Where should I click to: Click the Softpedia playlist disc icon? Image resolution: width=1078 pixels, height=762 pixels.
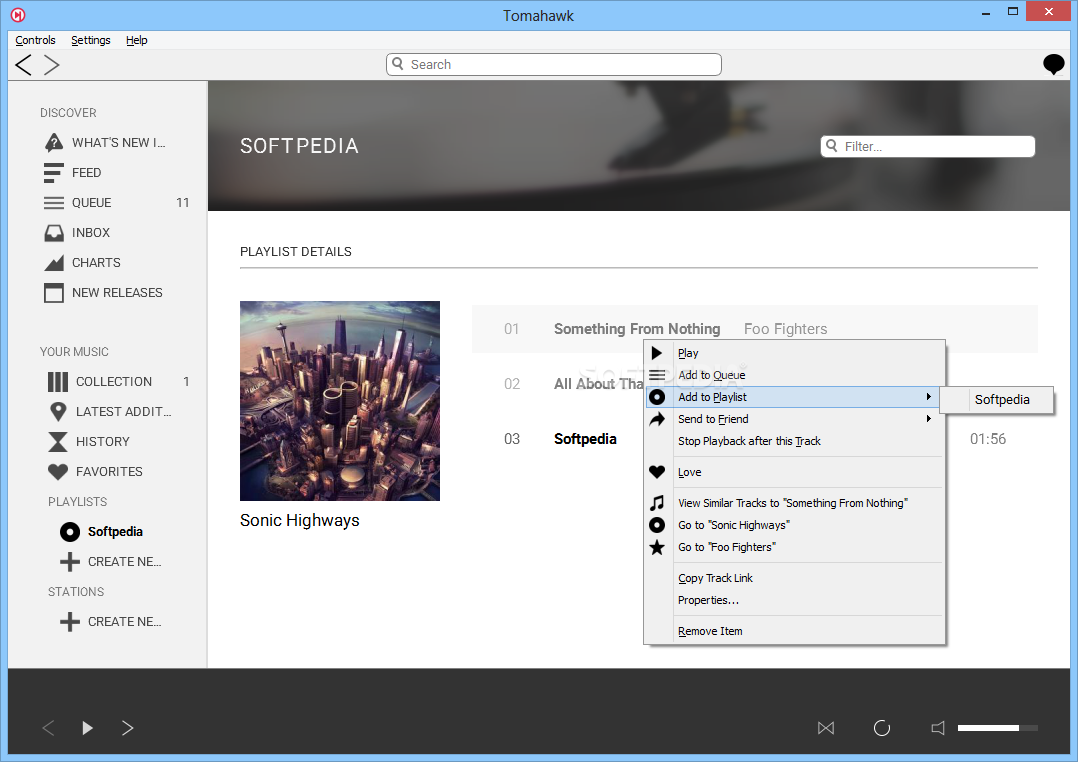pos(69,532)
